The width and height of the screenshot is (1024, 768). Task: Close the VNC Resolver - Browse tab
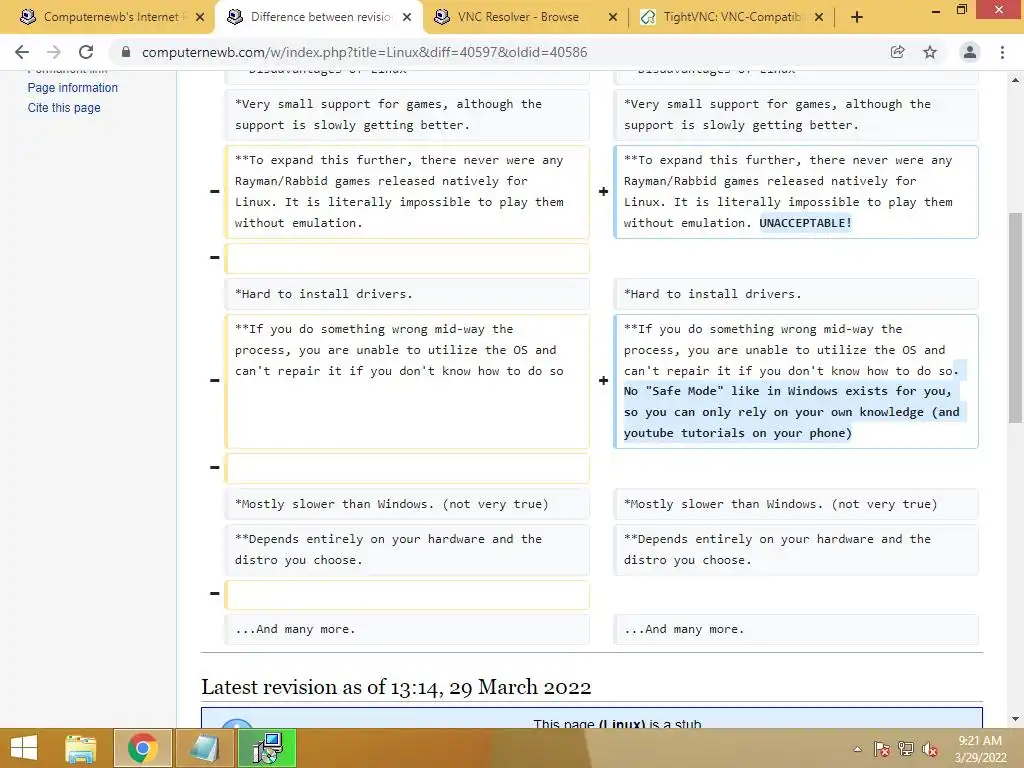(x=613, y=17)
